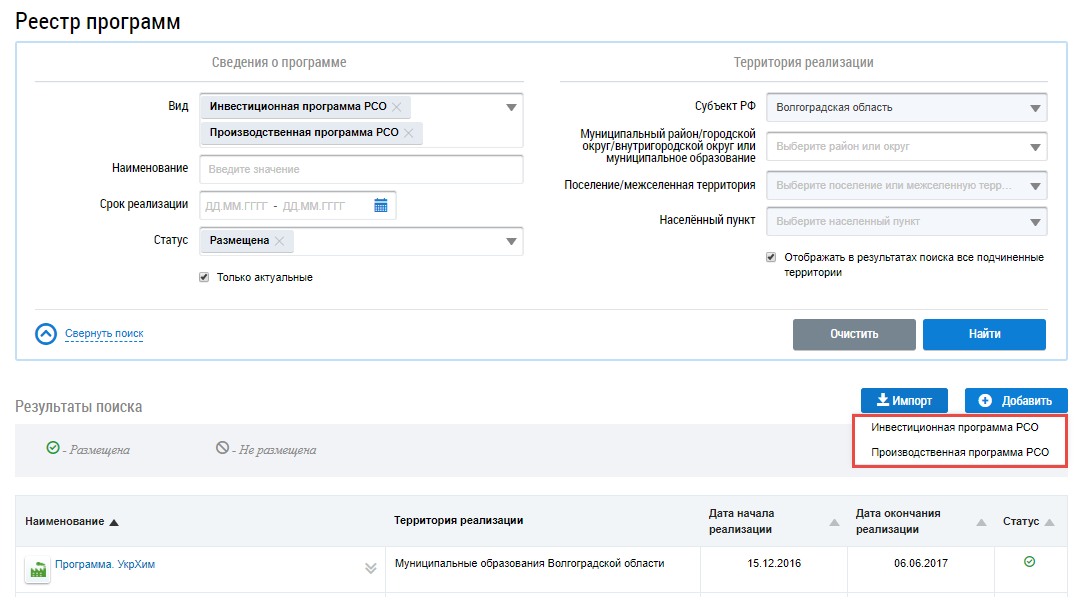Choose Производственная программа РСО from Добавить menu

[x=960, y=452]
